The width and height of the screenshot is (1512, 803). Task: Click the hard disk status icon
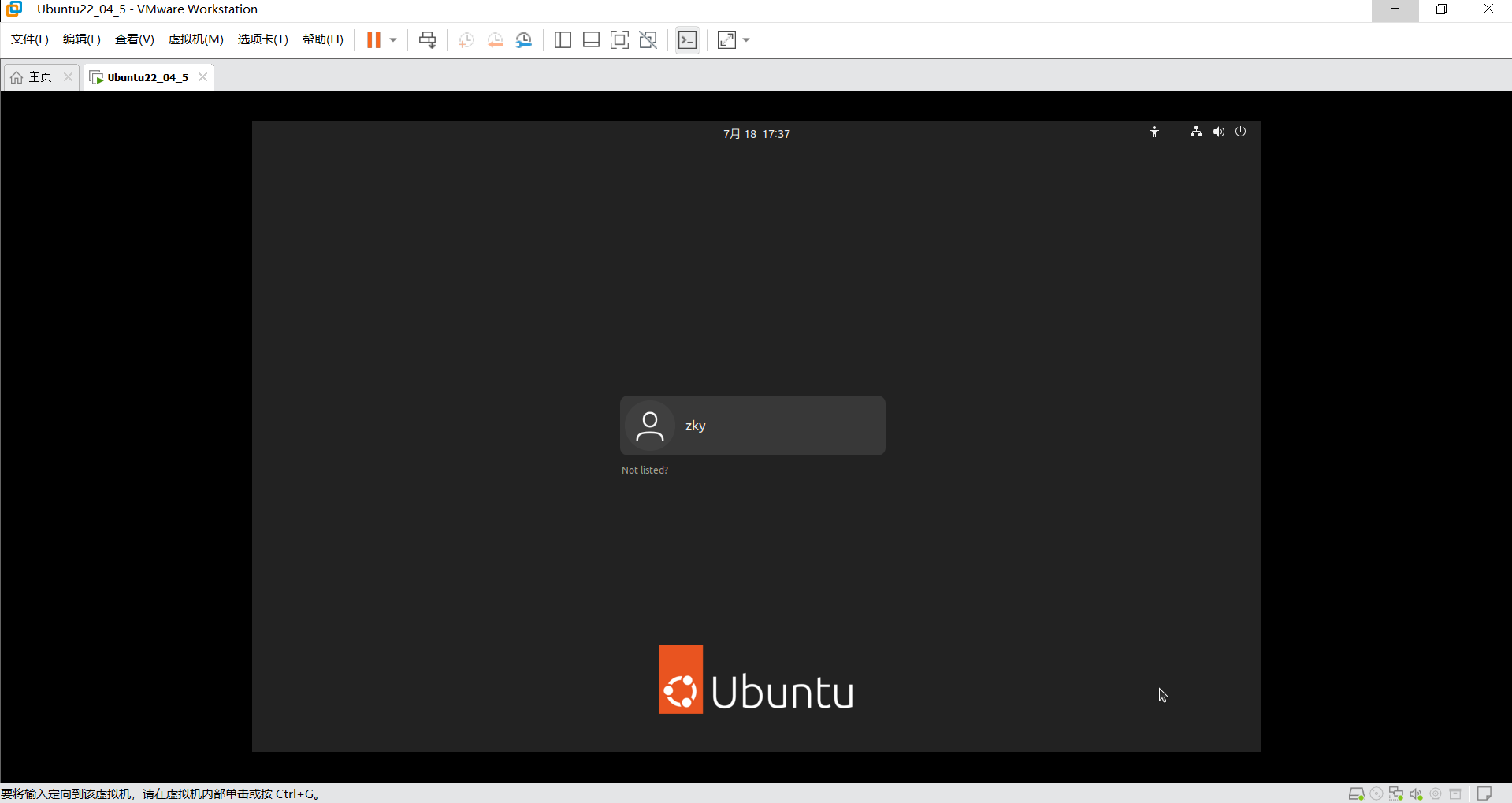[x=1356, y=794]
